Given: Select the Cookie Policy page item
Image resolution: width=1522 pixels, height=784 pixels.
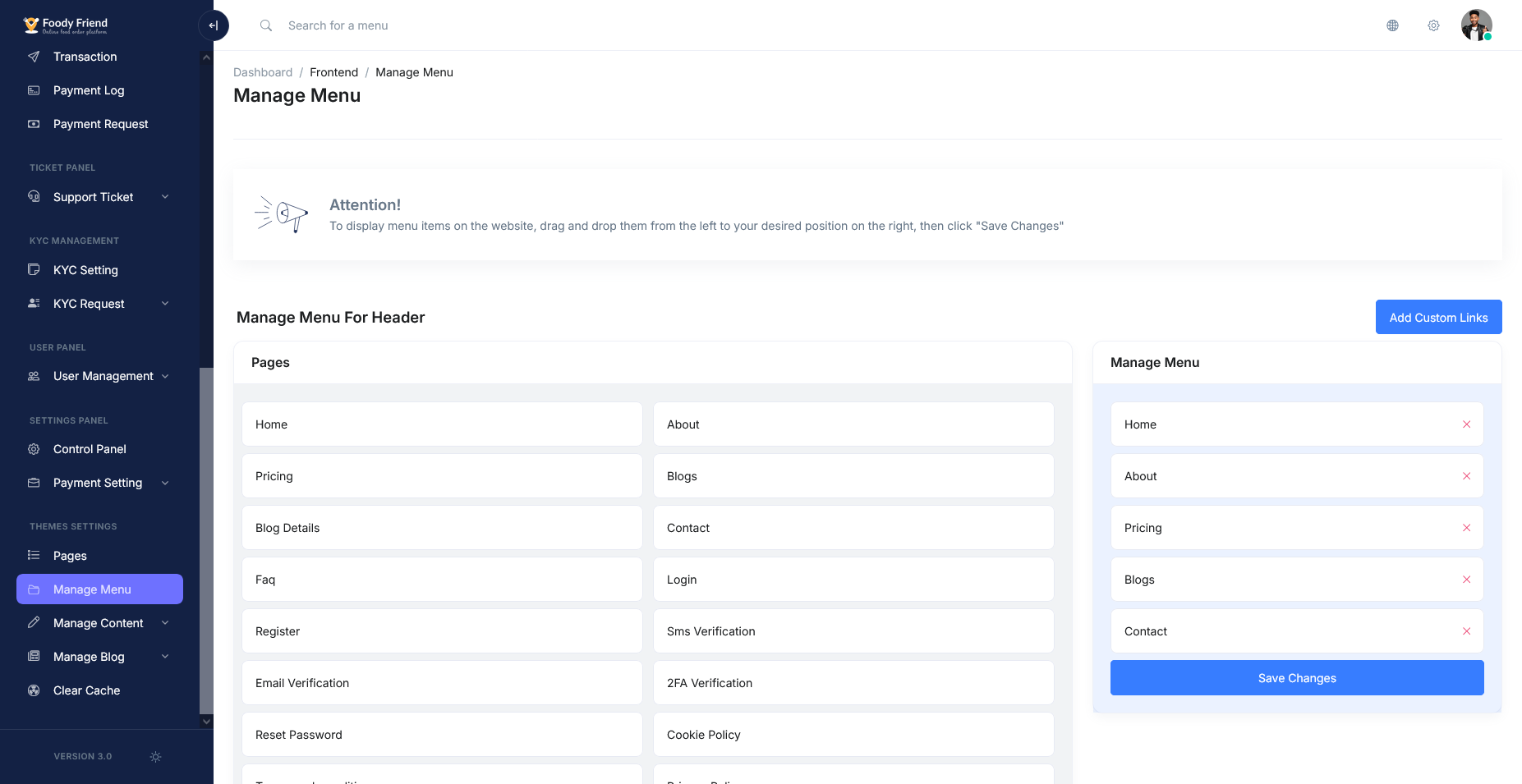Looking at the screenshot, I should tap(853, 735).
